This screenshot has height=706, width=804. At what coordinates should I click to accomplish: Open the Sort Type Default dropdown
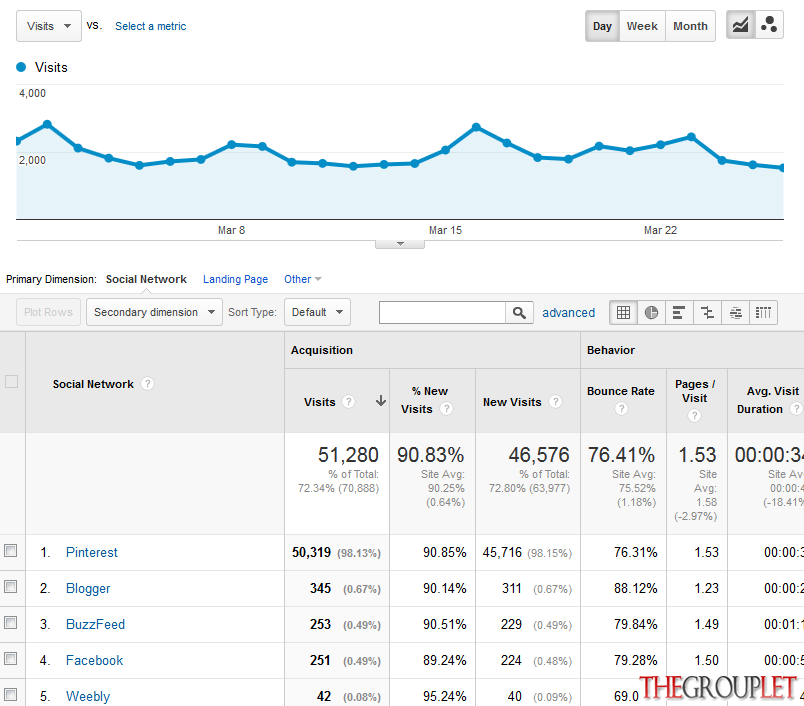(317, 312)
